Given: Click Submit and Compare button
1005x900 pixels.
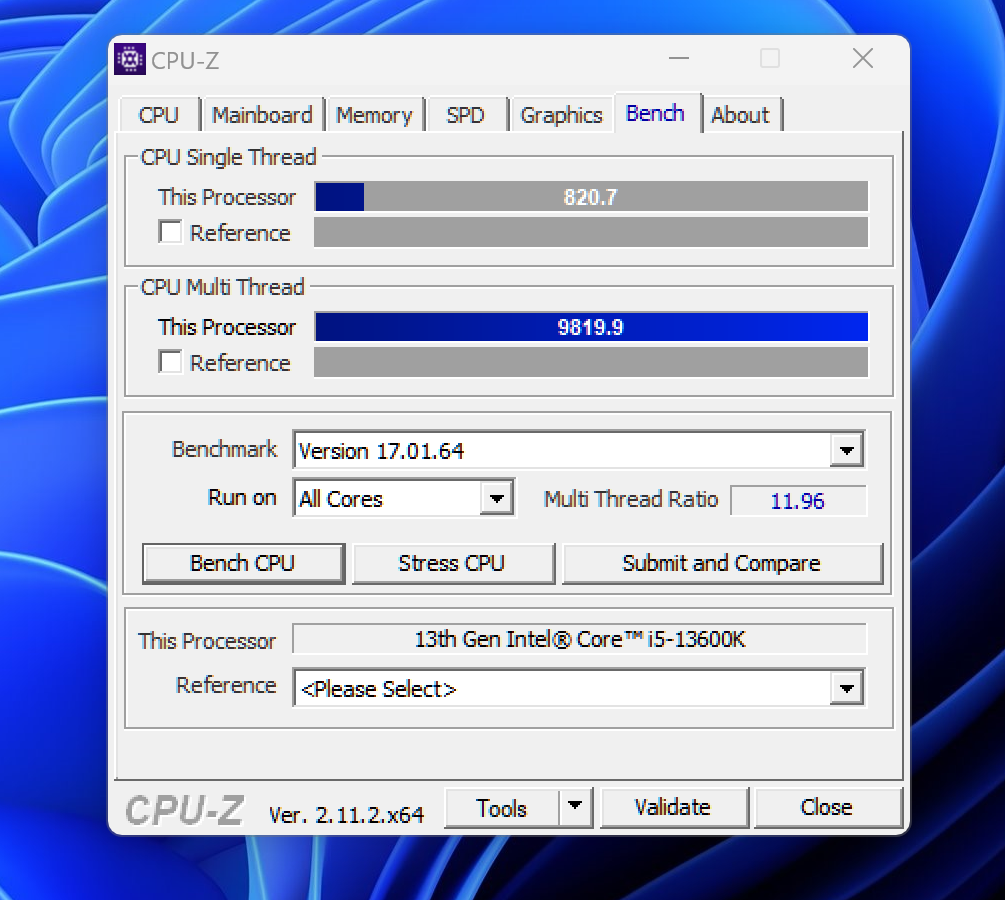Looking at the screenshot, I should tap(722, 563).
